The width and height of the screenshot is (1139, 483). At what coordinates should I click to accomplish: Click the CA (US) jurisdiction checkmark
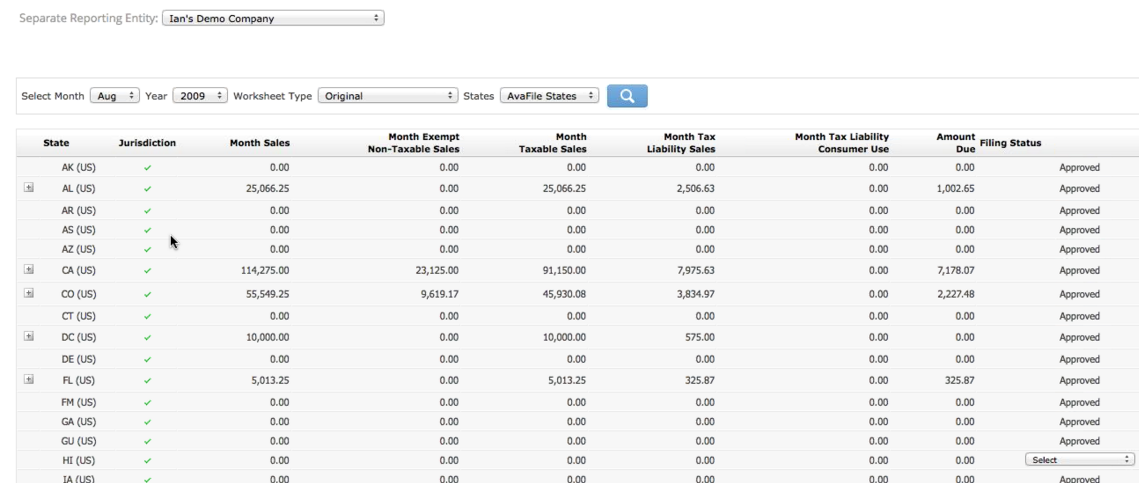pyautogui.click(x=148, y=271)
